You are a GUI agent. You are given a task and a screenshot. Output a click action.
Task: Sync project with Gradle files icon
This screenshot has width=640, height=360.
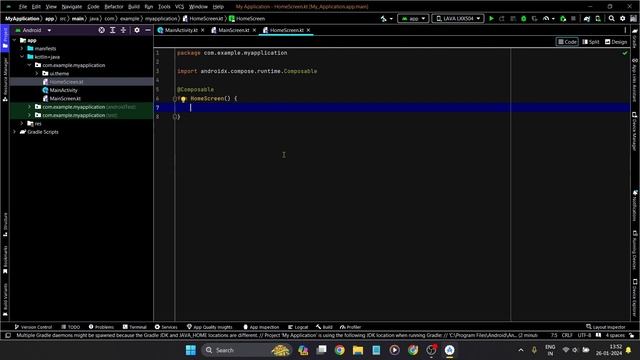tap(587, 19)
